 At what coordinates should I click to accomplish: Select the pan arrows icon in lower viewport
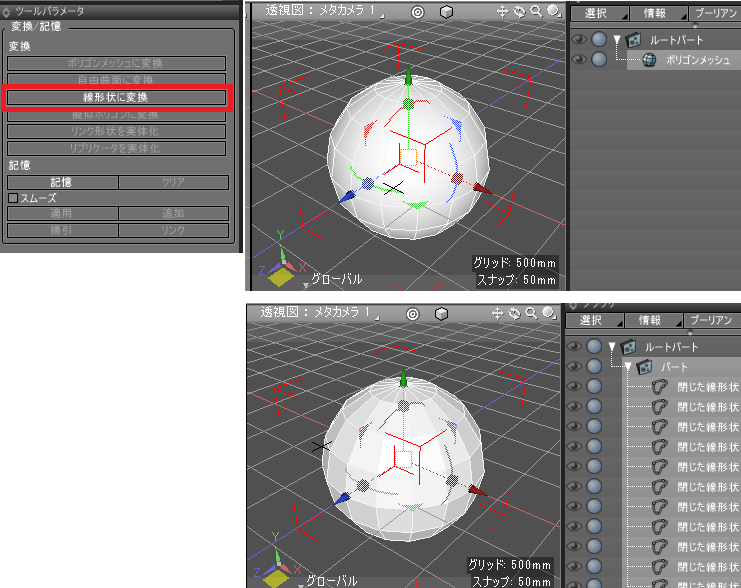pos(497,313)
